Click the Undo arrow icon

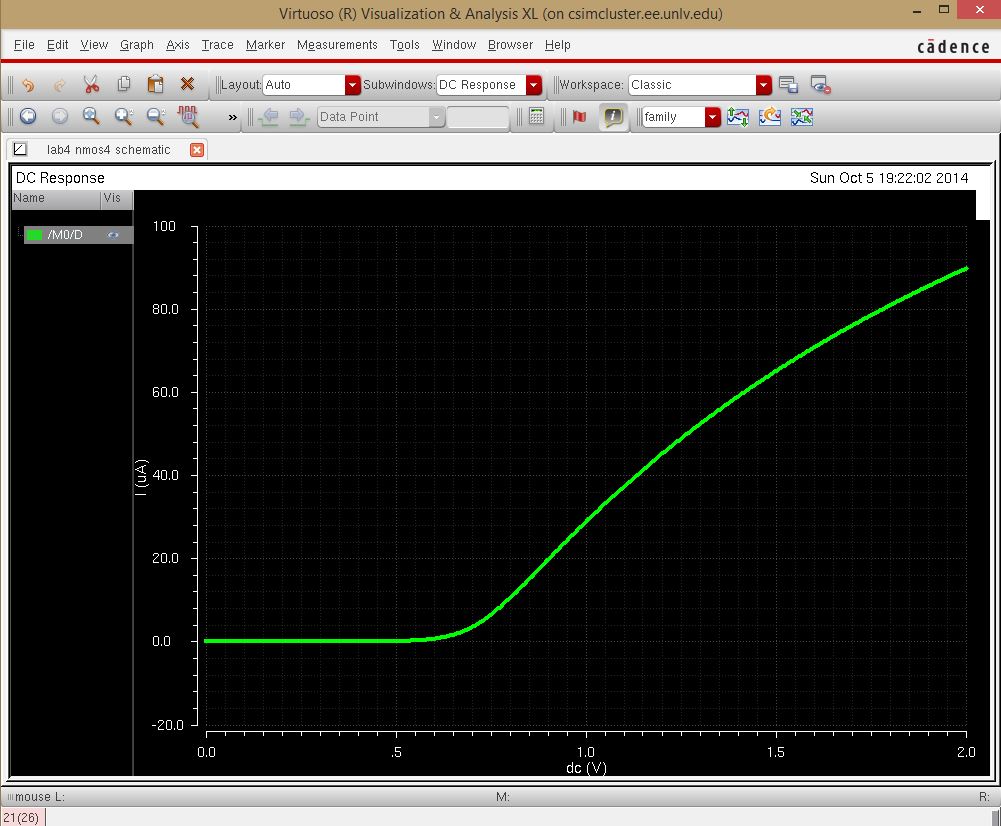[28, 85]
